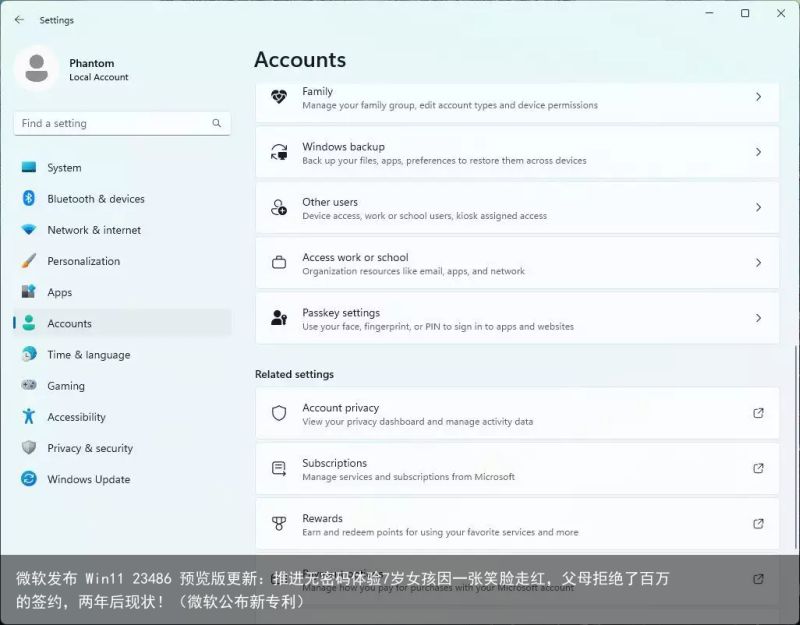This screenshot has height=625, width=800.
Task: Click the Windows Update sync icon
Action: coord(29,479)
